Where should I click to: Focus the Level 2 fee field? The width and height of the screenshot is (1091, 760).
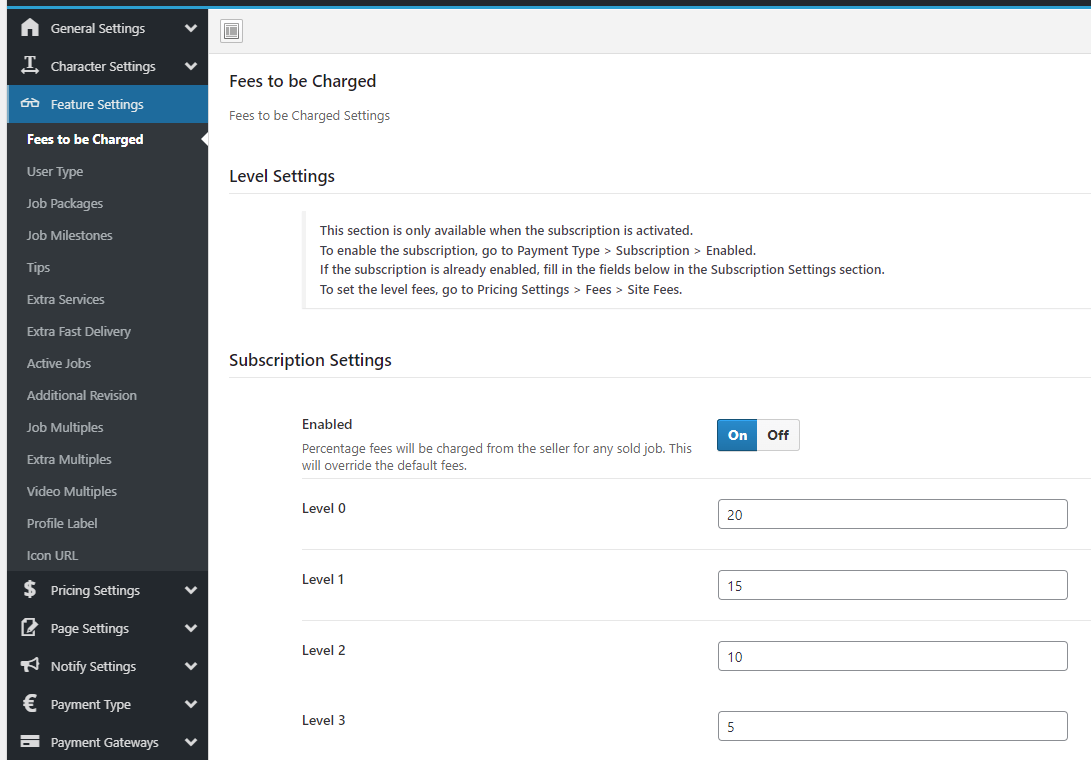[893, 656]
